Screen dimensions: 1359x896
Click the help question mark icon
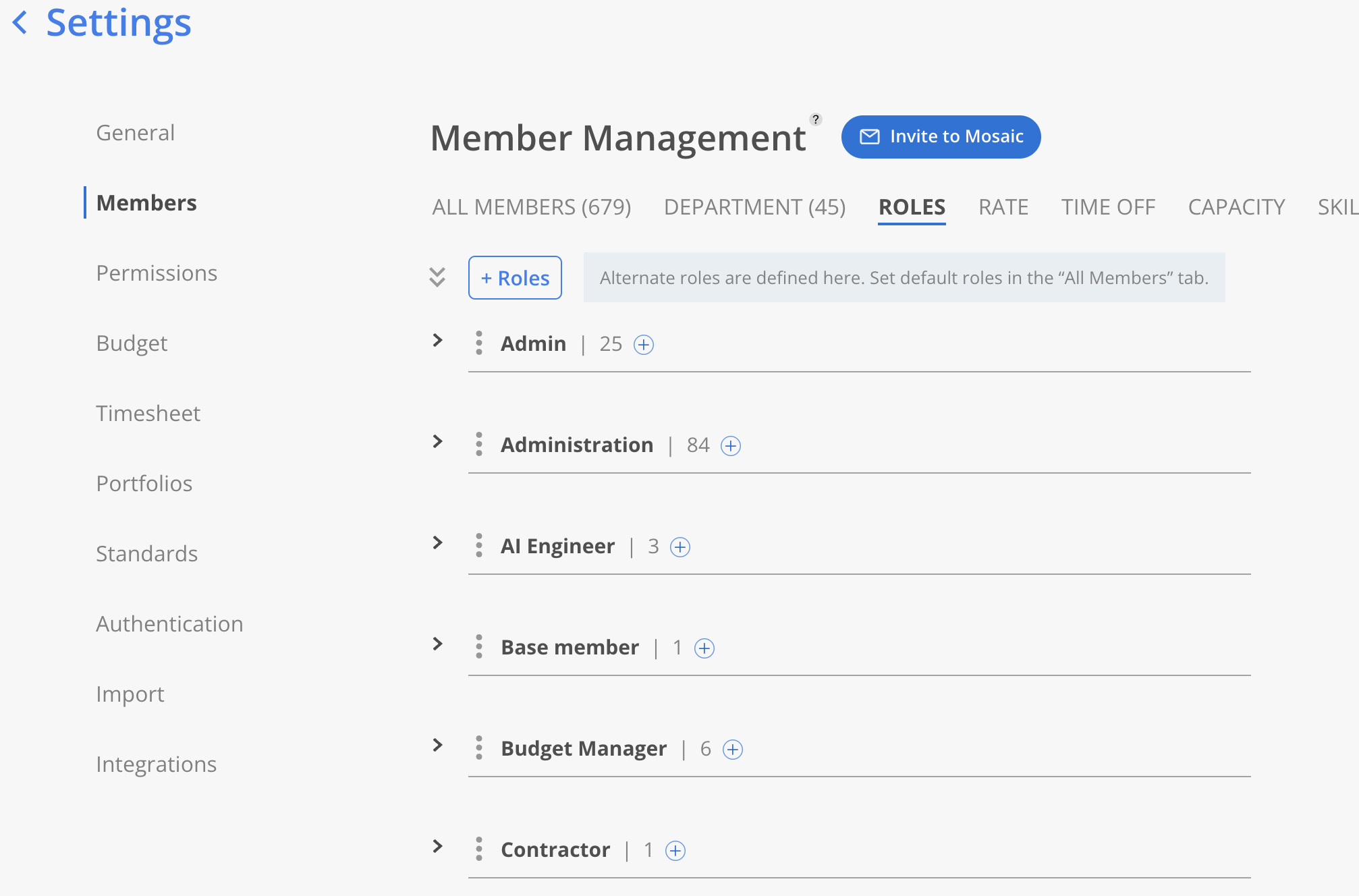[x=816, y=119]
